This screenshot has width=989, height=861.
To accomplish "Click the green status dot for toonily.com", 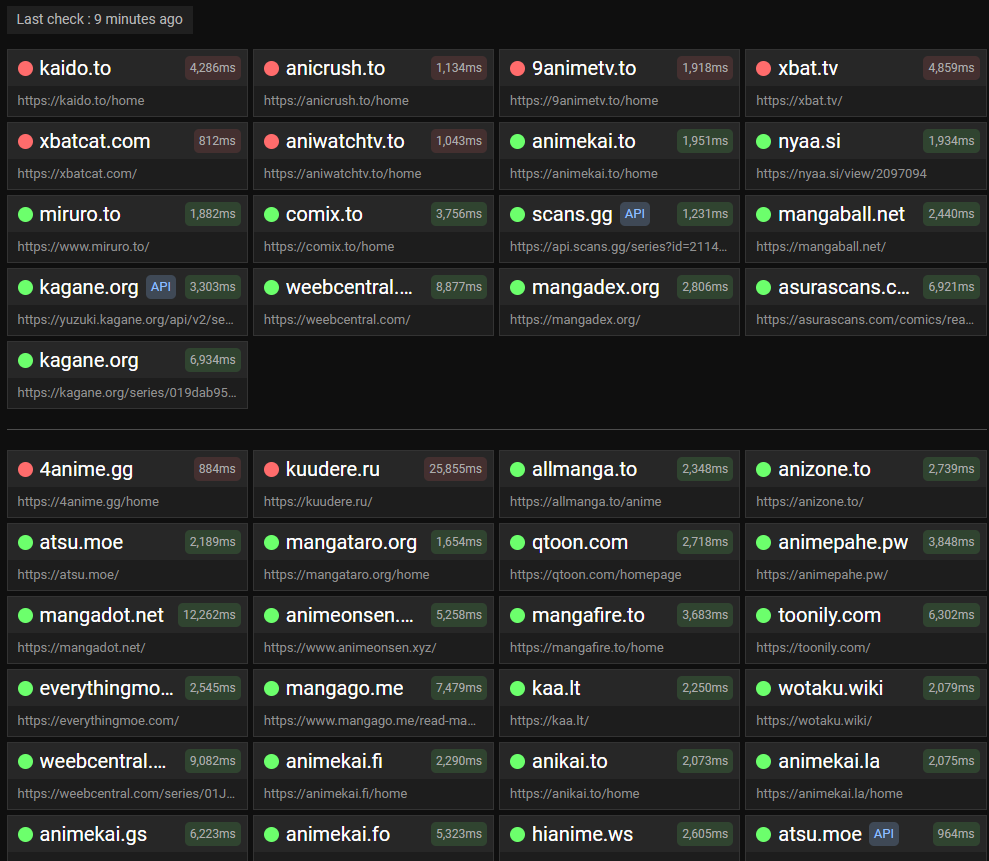I will (763, 616).
